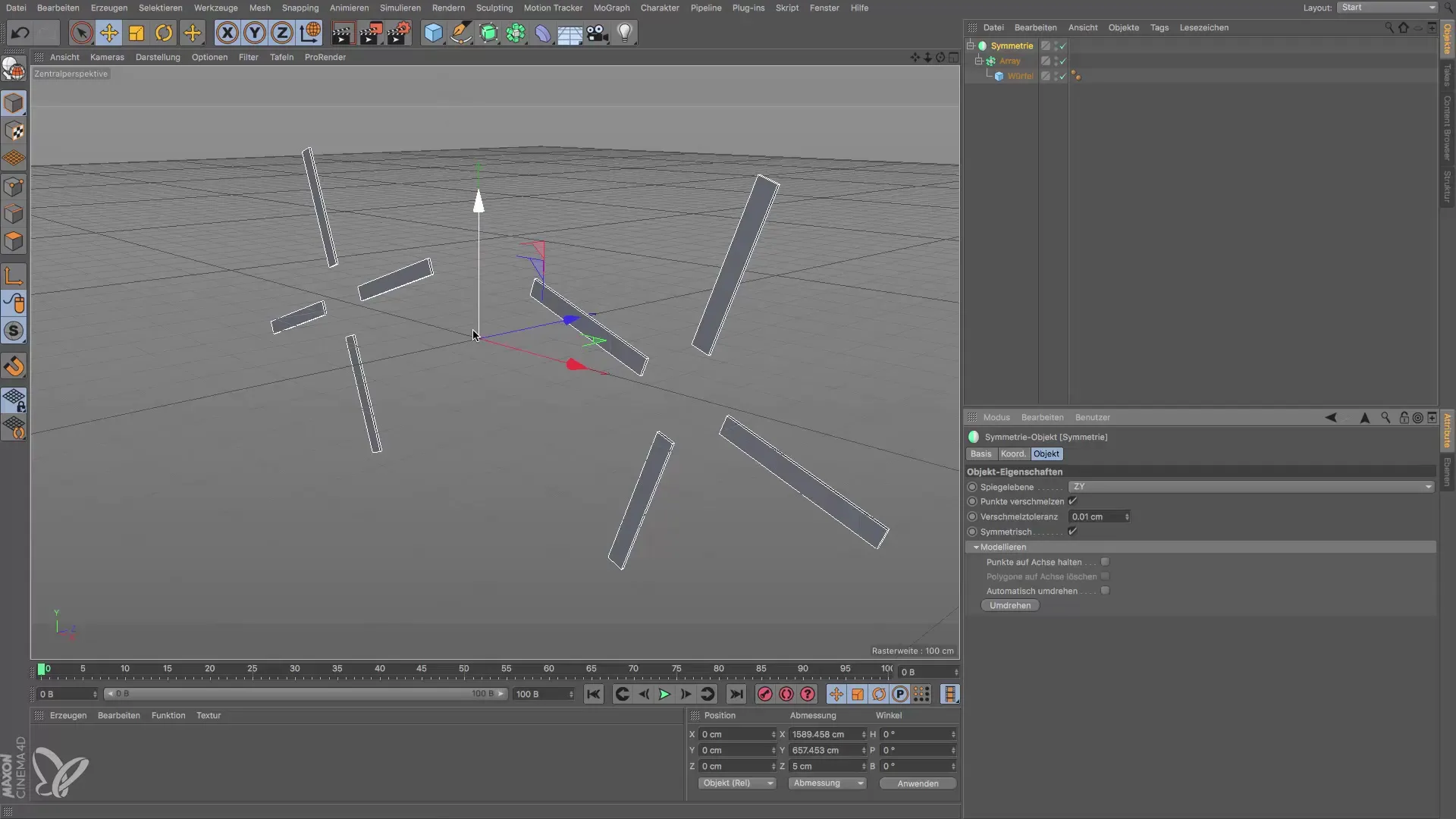Toggle Snap S icon
The image size is (1456, 819).
pyautogui.click(x=14, y=331)
